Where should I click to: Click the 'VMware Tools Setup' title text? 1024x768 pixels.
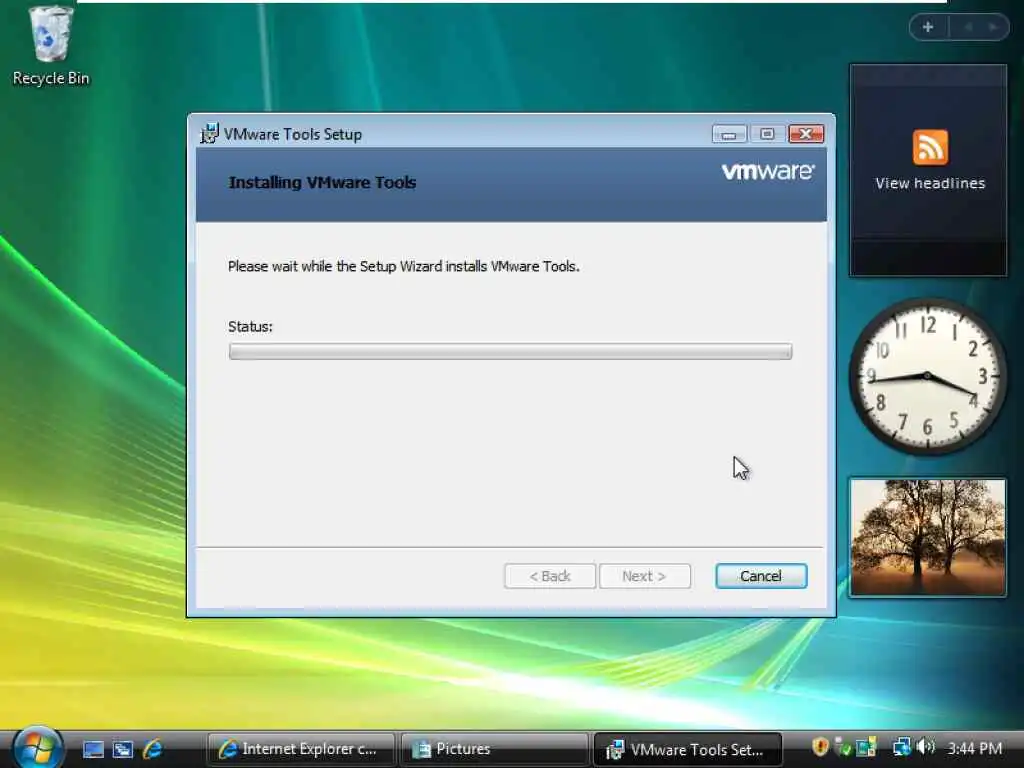tap(293, 134)
